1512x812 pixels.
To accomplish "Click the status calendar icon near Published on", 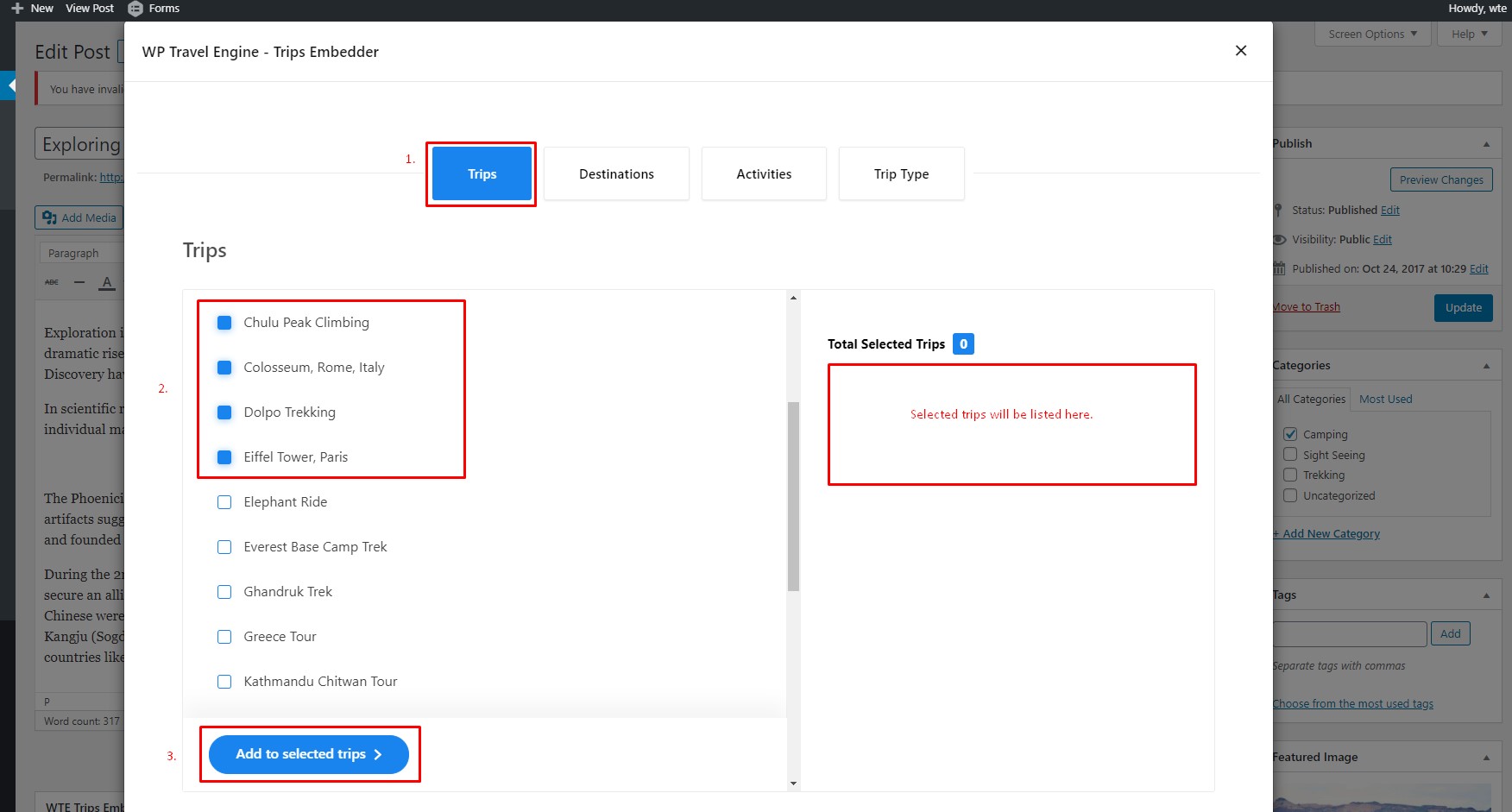I will coord(1279,268).
